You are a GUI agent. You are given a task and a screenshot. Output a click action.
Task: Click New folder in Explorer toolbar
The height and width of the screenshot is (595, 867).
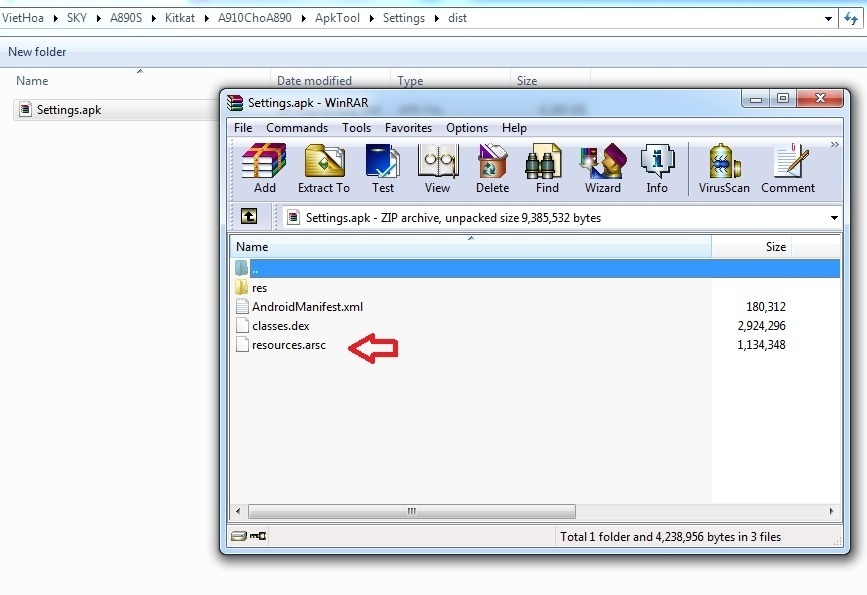coord(37,52)
